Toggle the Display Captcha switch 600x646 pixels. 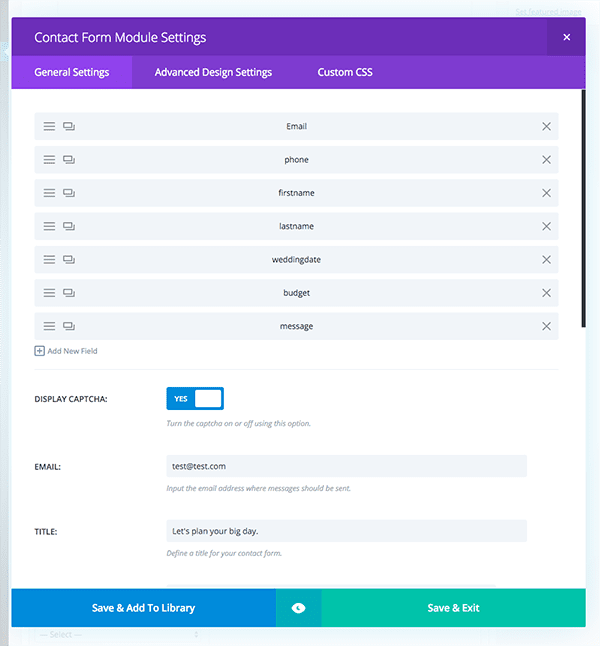tap(195, 399)
